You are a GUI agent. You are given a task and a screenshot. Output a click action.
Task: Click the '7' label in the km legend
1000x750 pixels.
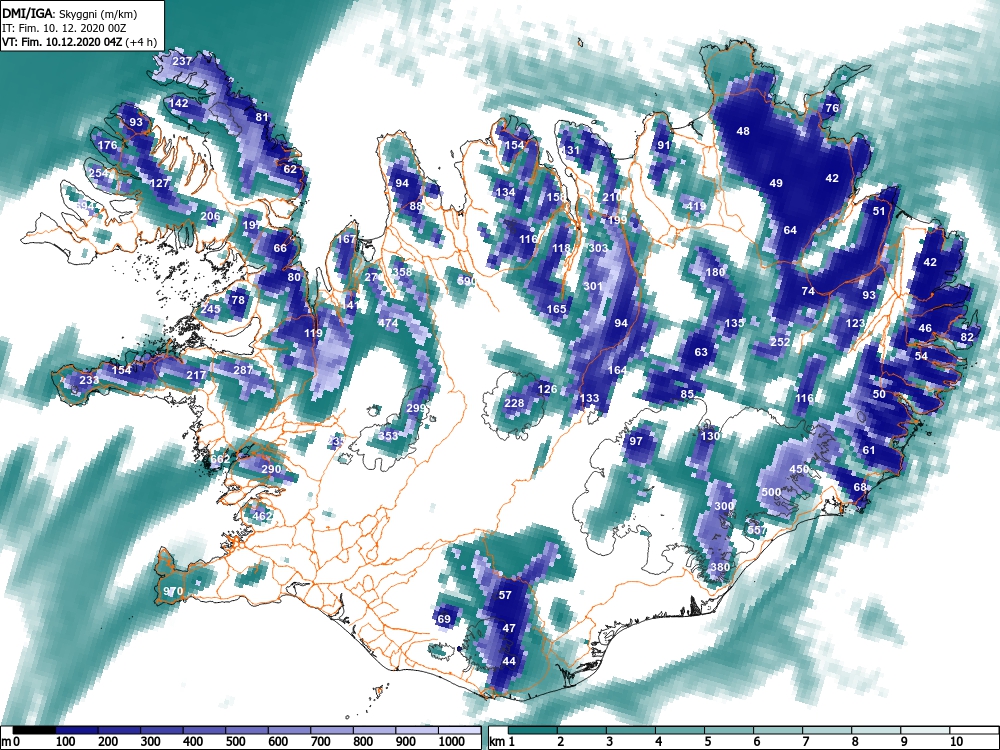tap(805, 742)
